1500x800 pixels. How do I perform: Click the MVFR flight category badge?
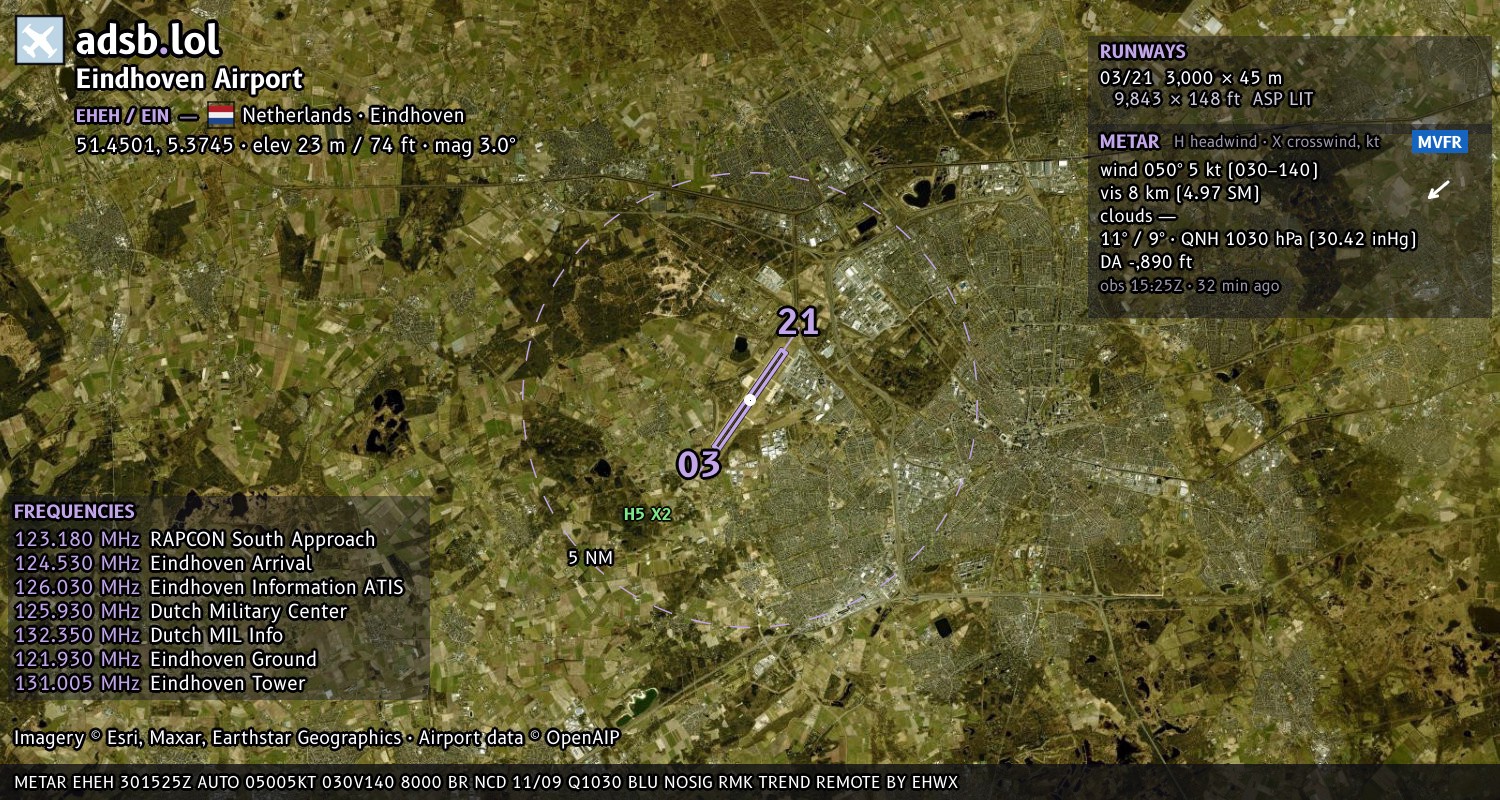click(1440, 142)
